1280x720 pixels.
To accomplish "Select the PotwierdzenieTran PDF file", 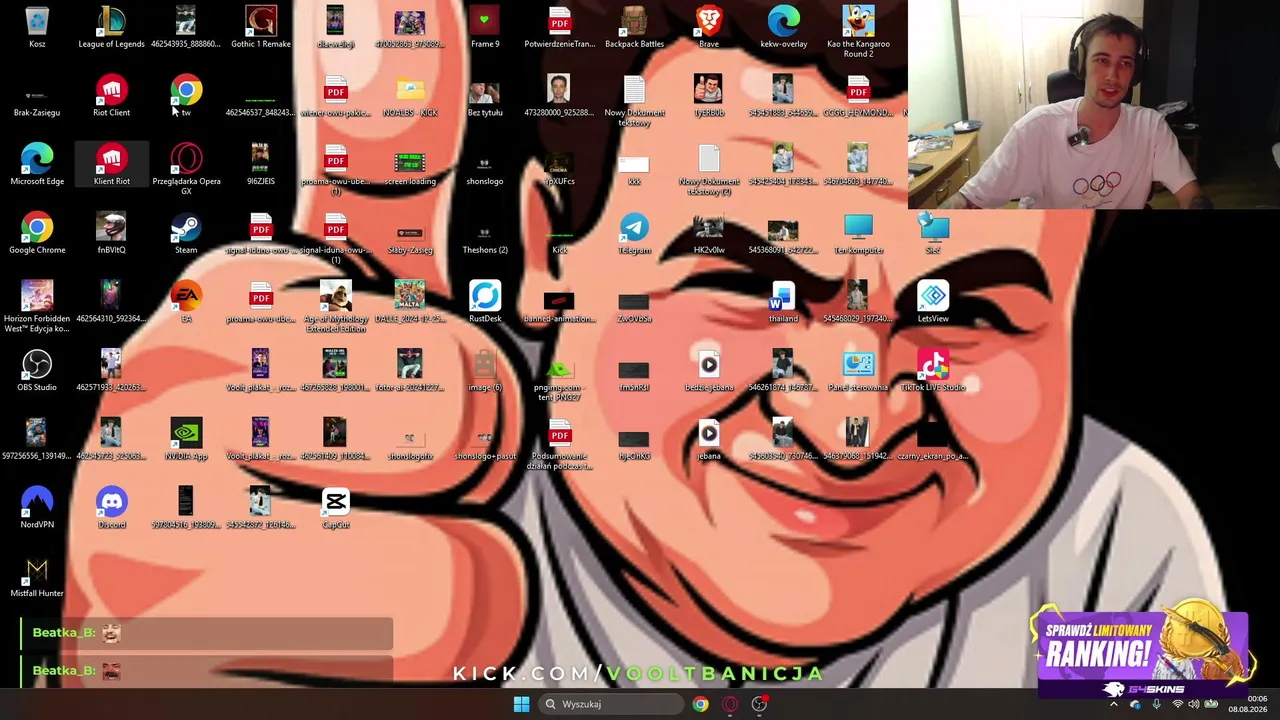I will [x=559, y=27].
